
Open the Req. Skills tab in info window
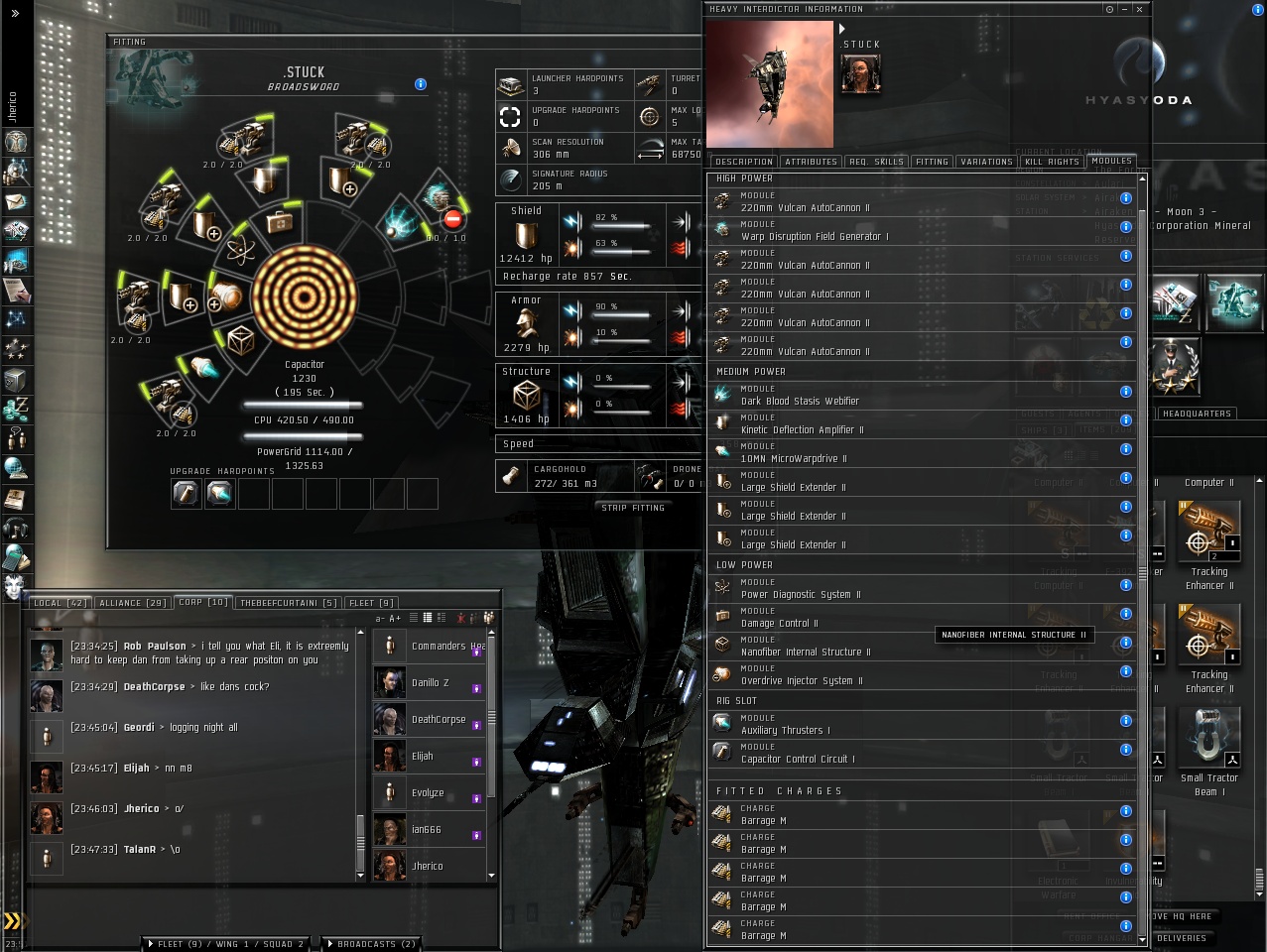(x=876, y=162)
